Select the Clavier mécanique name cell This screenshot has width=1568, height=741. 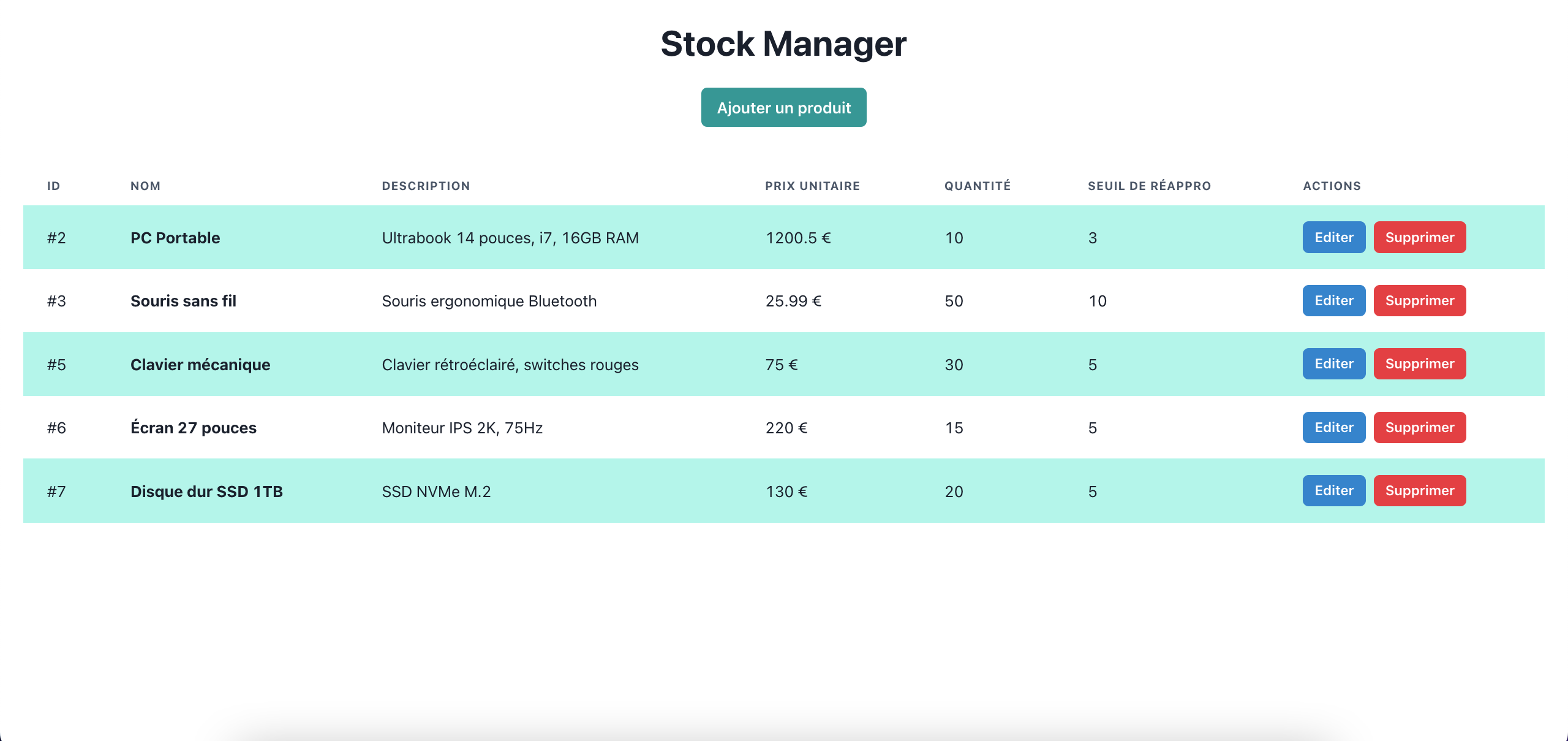pyautogui.click(x=200, y=365)
